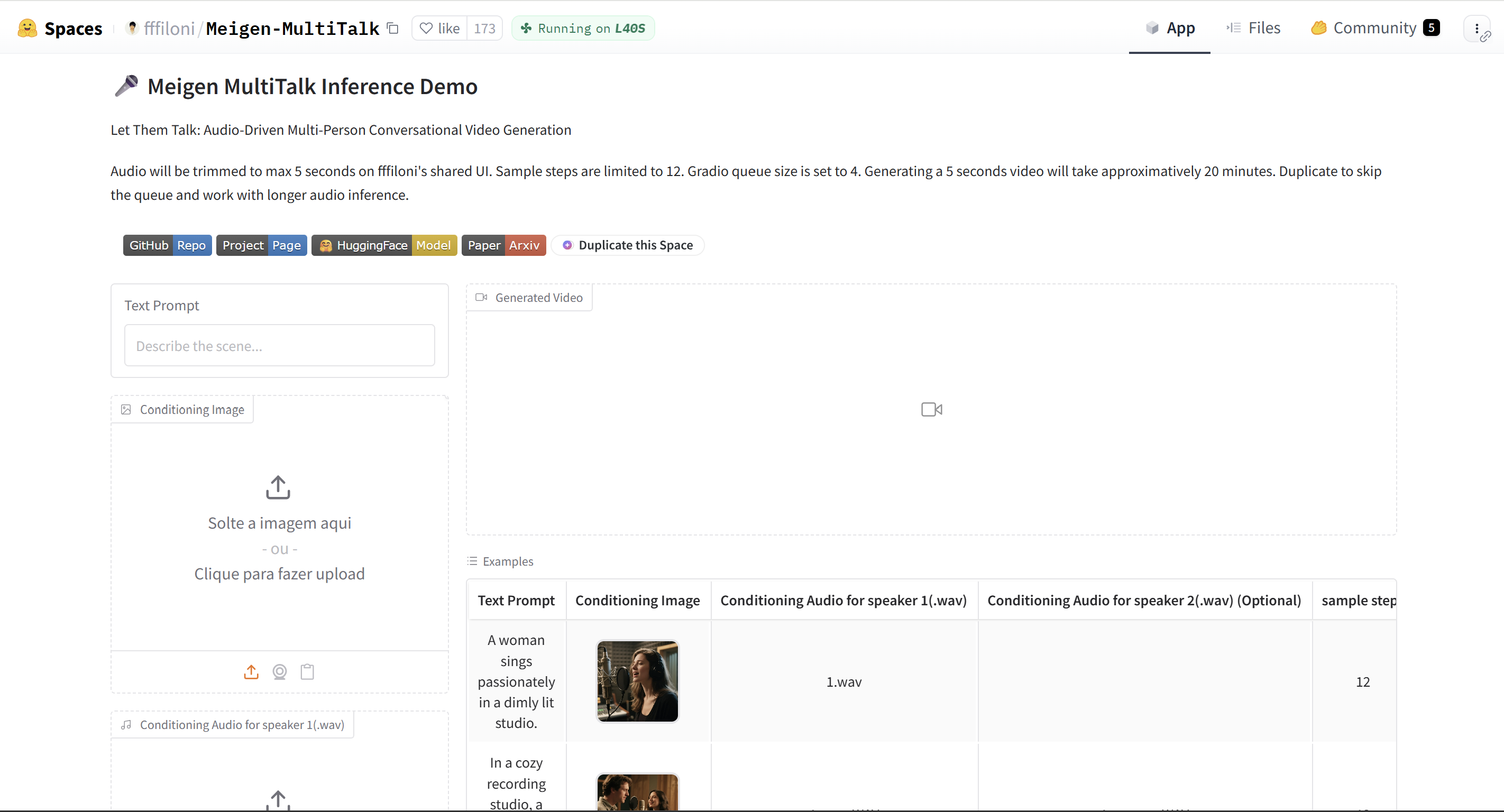Focus the Describe the scene text prompt field

[279, 346]
